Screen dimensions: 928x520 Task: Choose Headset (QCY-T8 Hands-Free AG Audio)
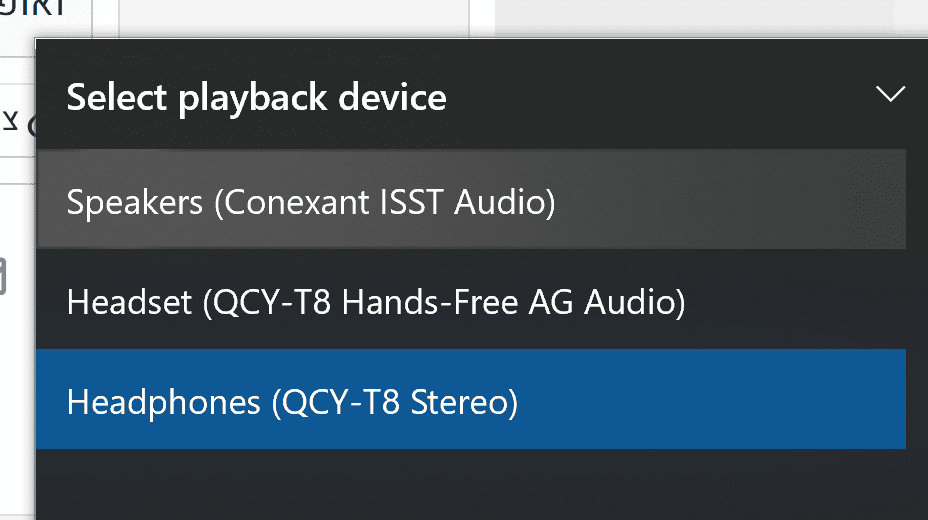click(x=375, y=301)
